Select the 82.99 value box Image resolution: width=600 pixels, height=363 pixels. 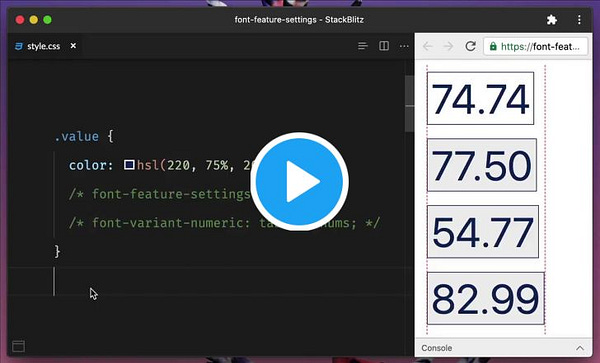[x=486, y=298]
